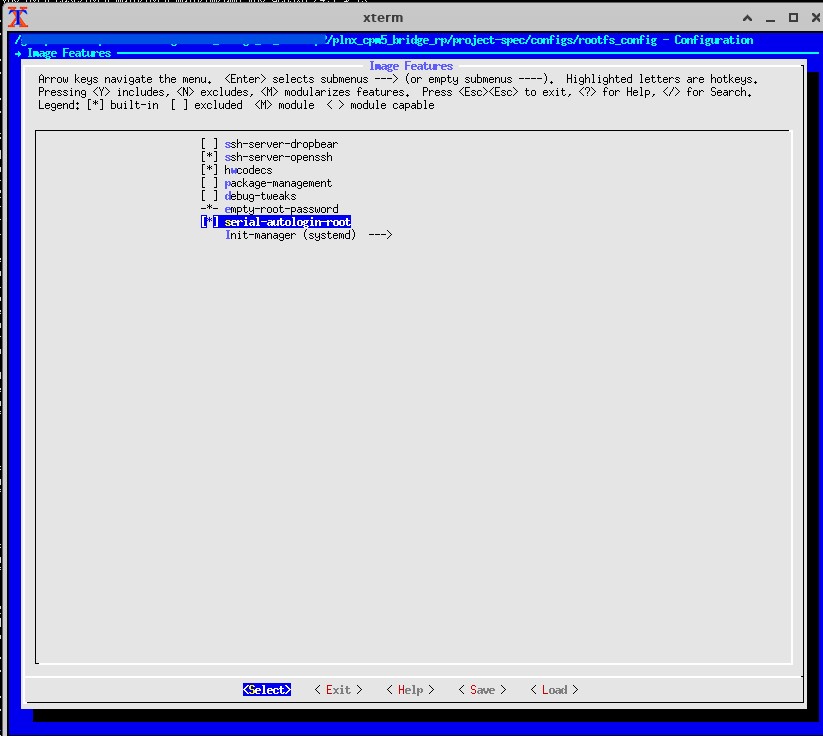Click < Save > to store configuration

[x=482, y=690]
